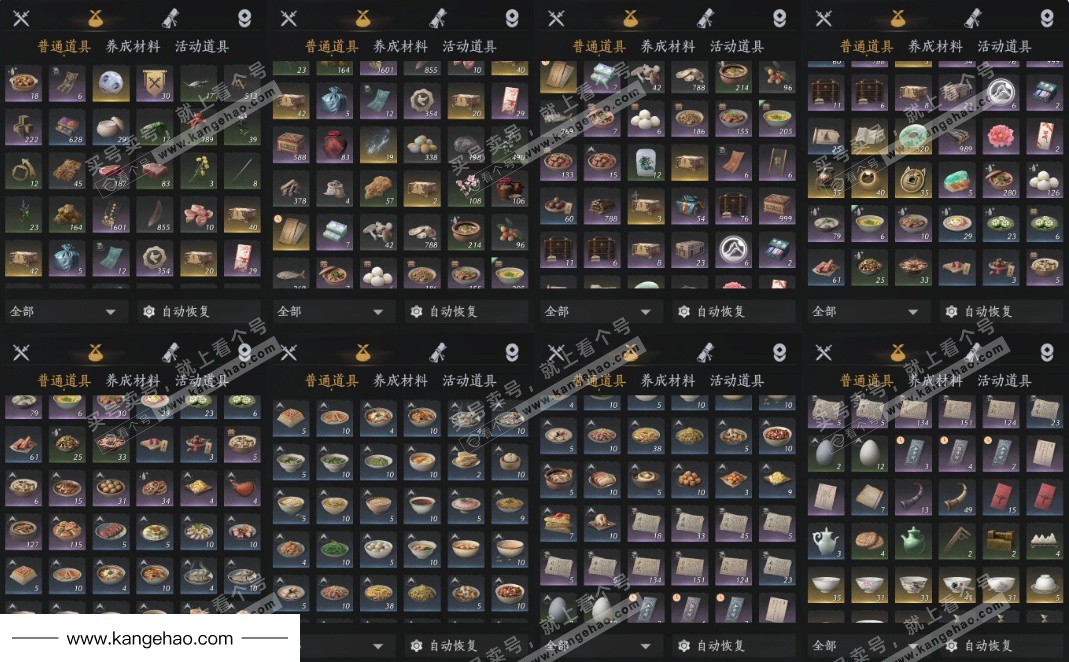This screenshot has width=1069, height=662.
Task: Select the lighter horn item with count 49
Action: 957,497
